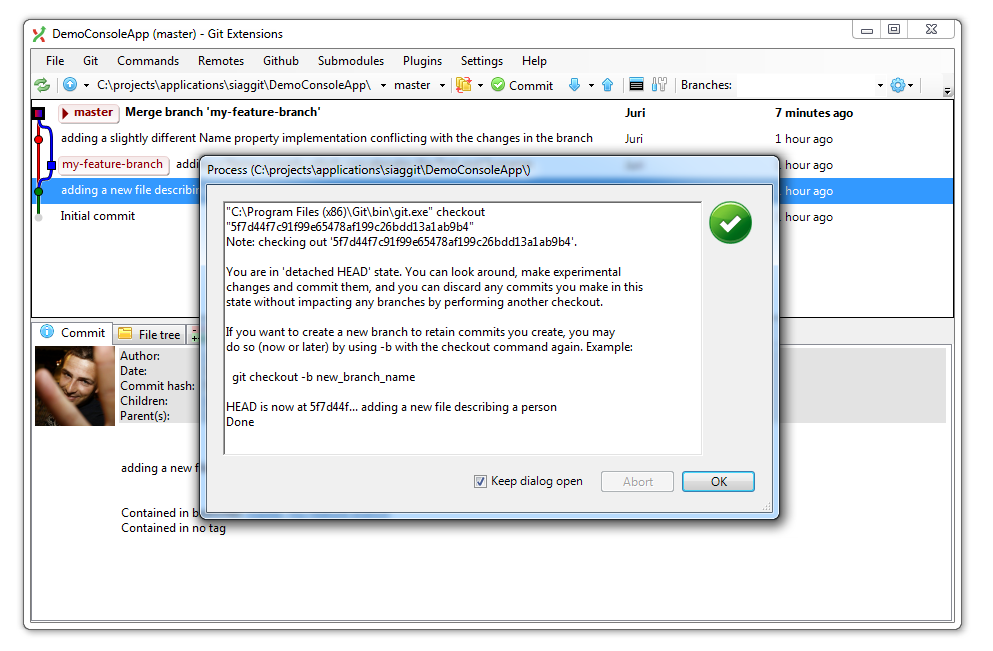Click the Branches filter input field
Screen dimensions: 993x651
click(804, 85)
